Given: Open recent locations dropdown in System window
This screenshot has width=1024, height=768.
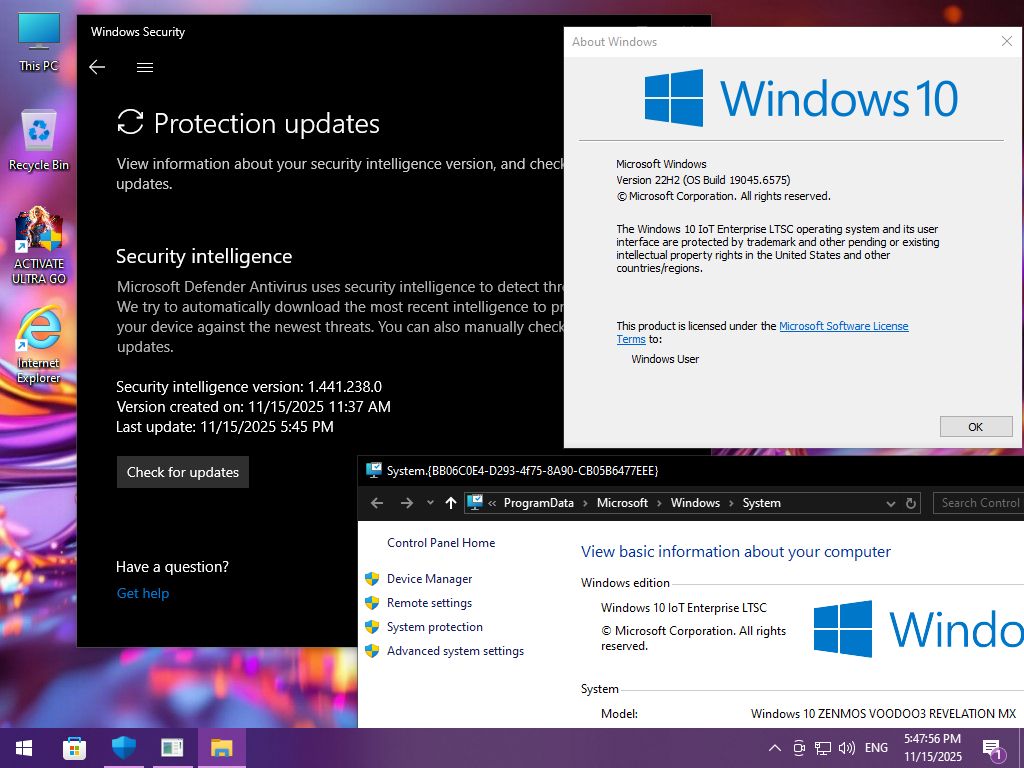Looking at the screenshot, I should 430,503.
